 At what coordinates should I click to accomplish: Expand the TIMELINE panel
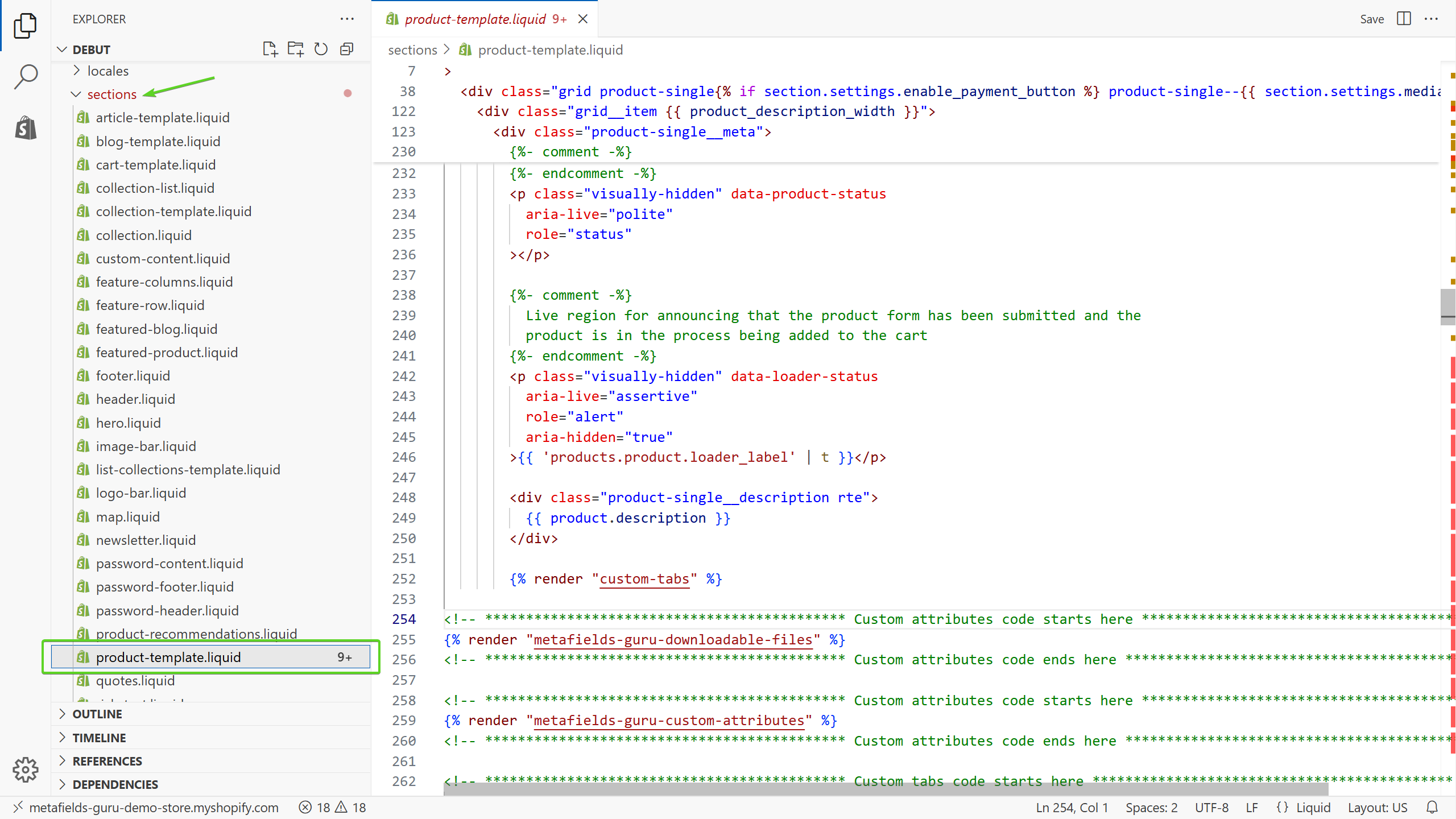[99, 738]
